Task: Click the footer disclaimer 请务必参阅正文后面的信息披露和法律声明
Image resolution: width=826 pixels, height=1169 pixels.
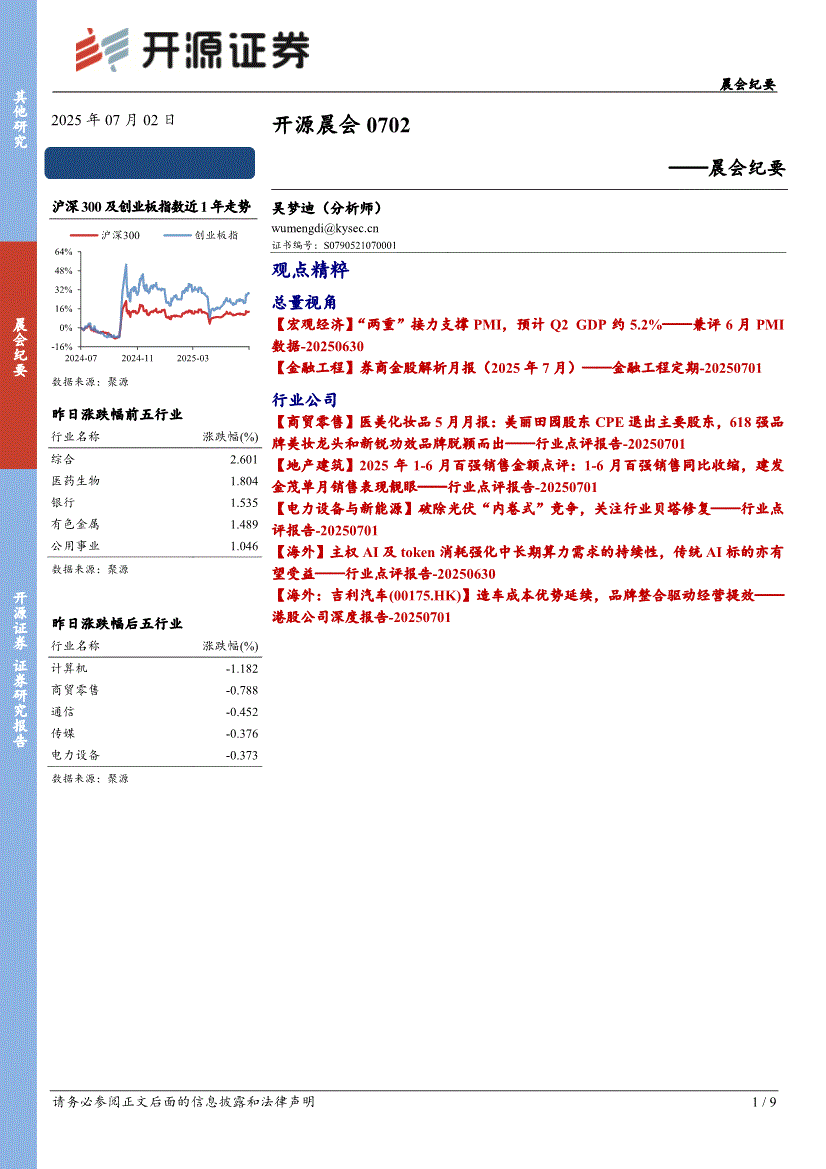Action: tap(183, 1101)
